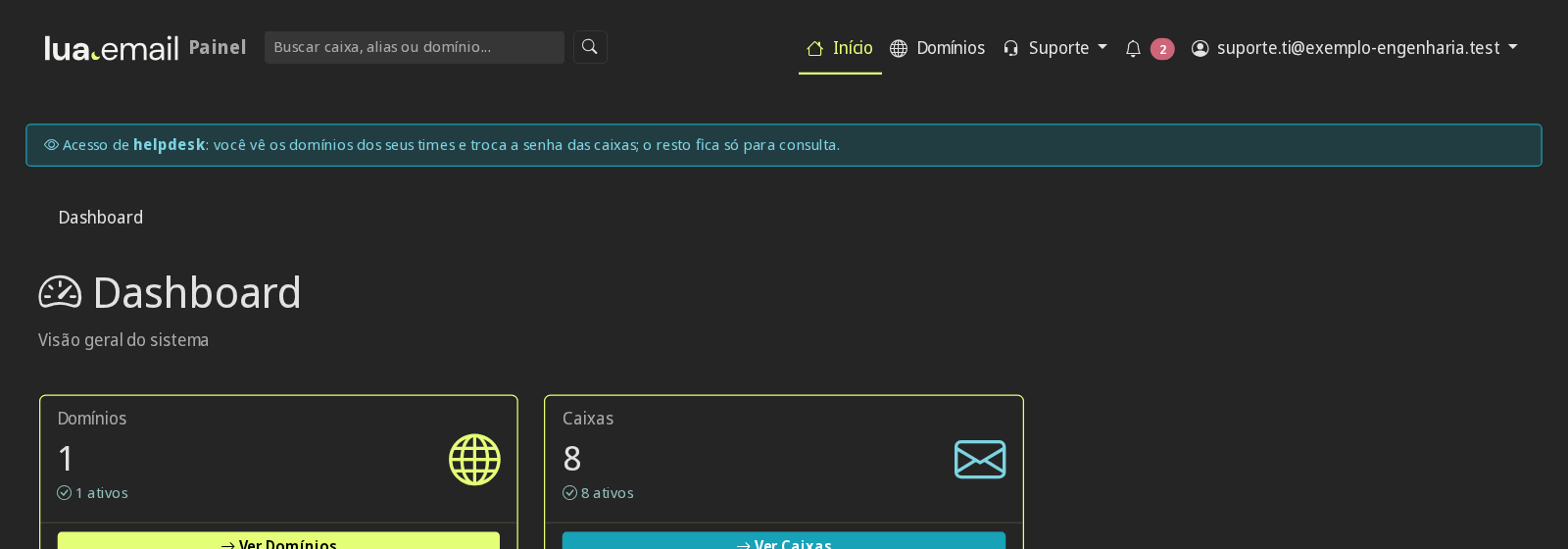Click the headset icon beside Suporte

tap(1011, 48)
